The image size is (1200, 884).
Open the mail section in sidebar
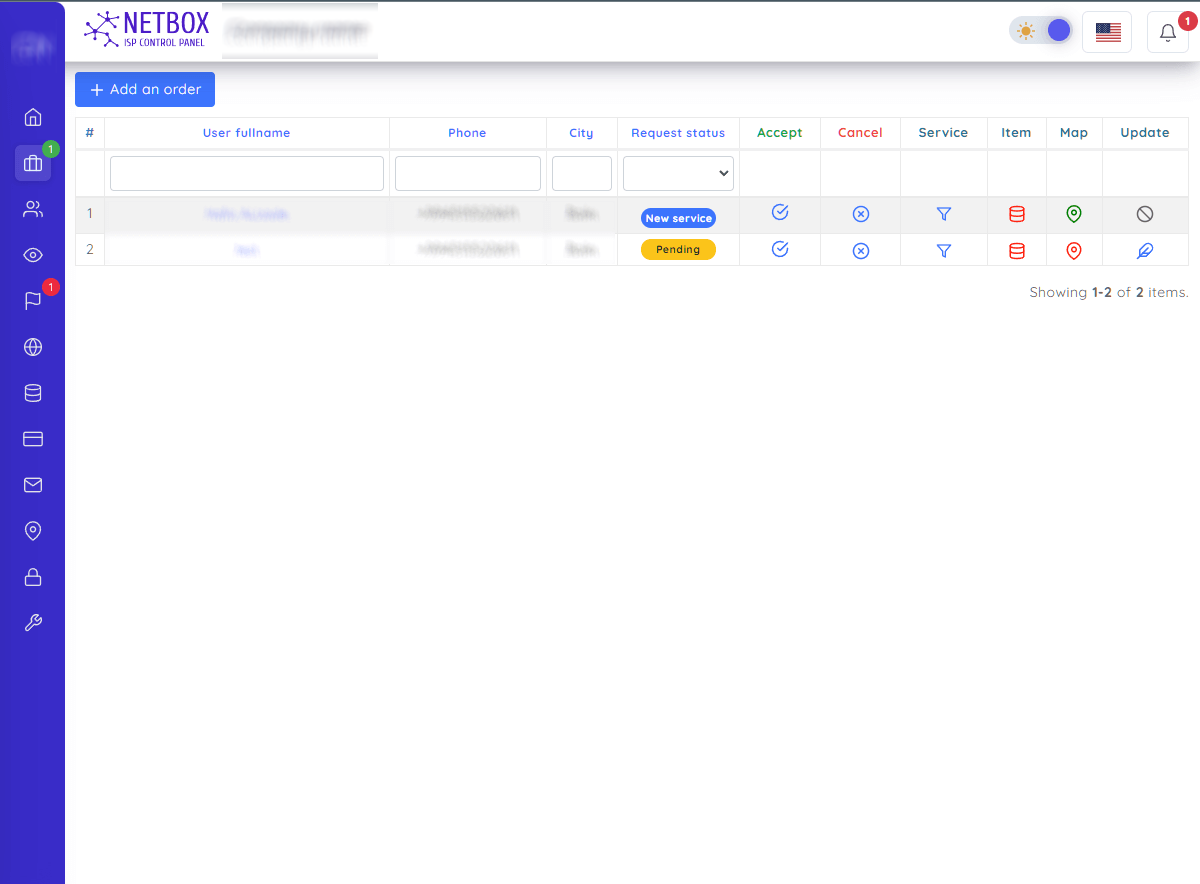(x=33, y=485)
